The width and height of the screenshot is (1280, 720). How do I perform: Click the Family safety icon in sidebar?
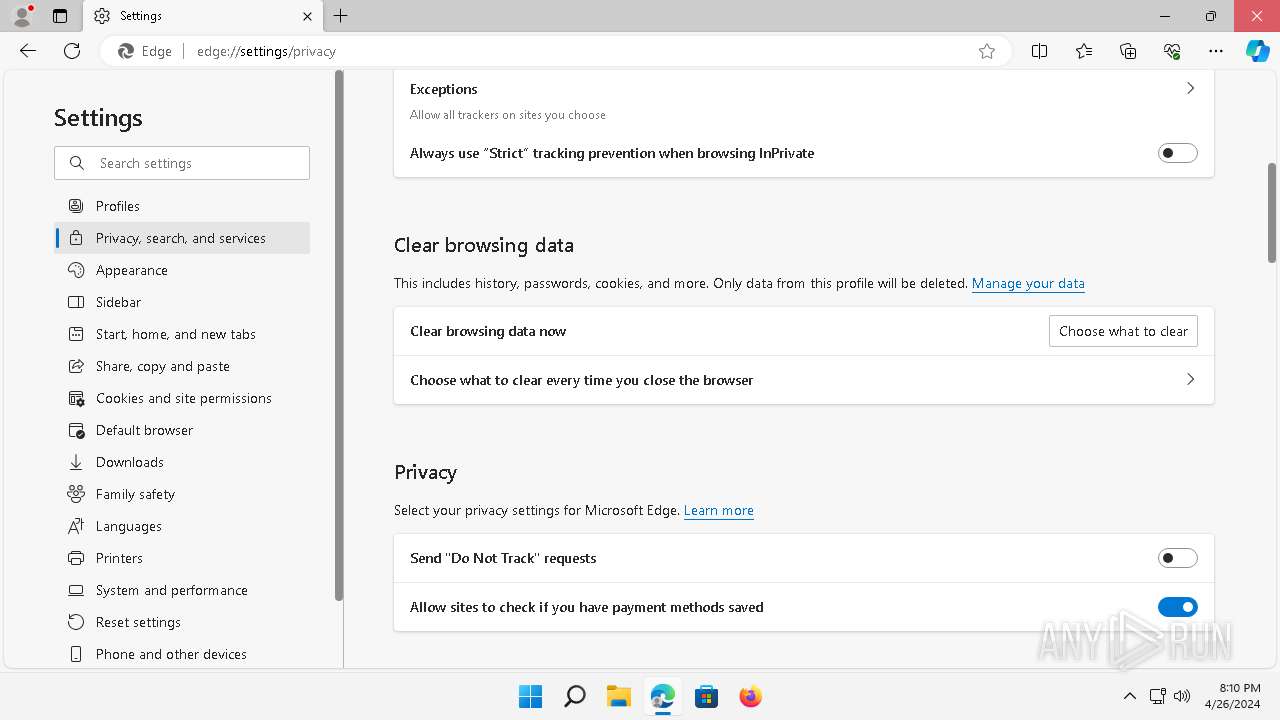(x=76, y=494)
